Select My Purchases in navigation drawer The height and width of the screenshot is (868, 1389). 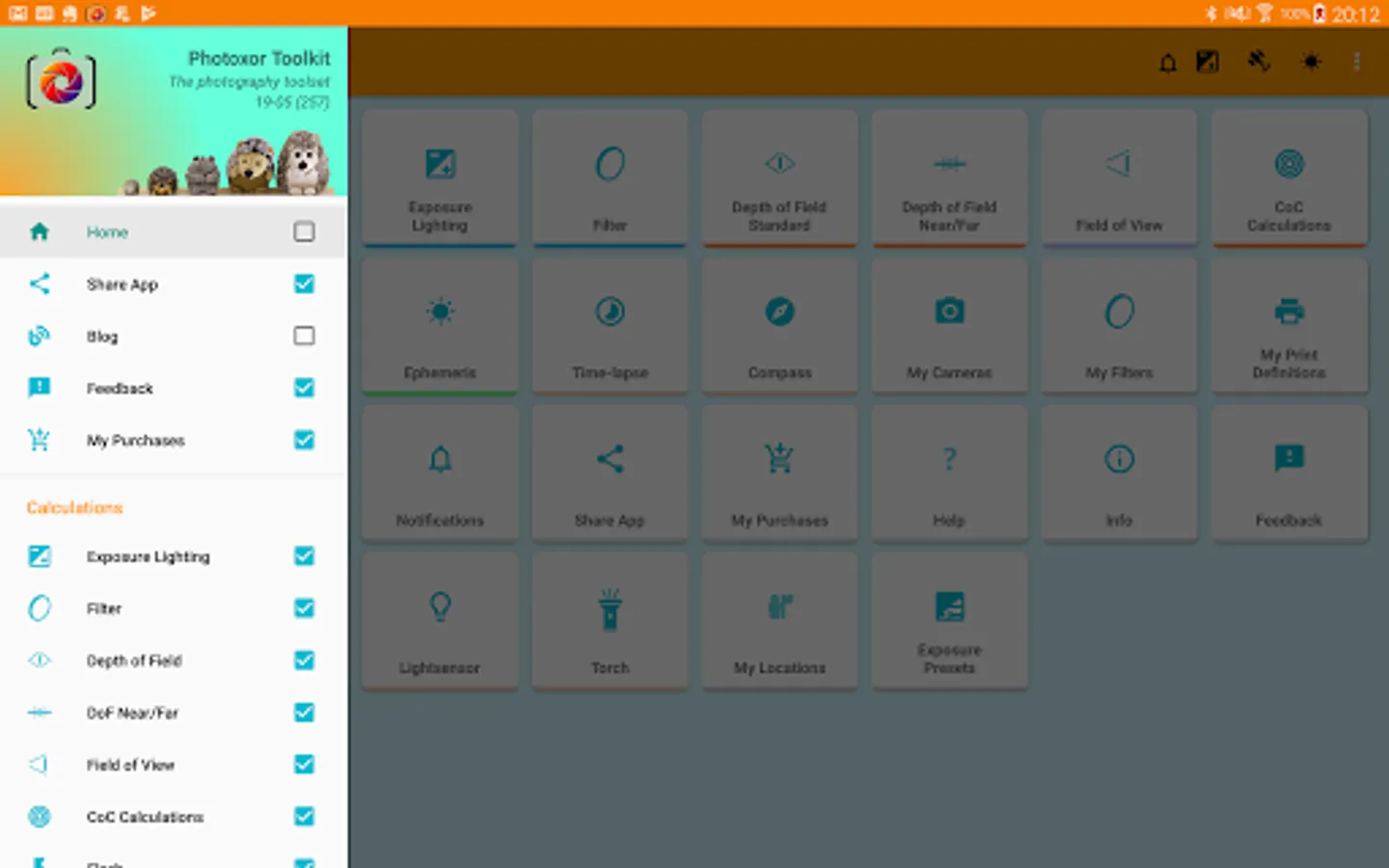tap(174, 440)
